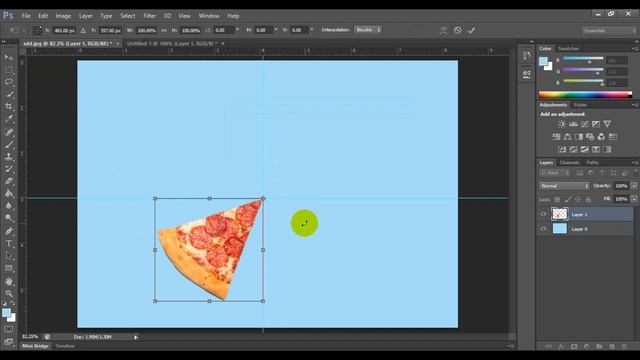
Task: Add a Hue/Saturation adjustment
Action: click(x=556, y=137)
